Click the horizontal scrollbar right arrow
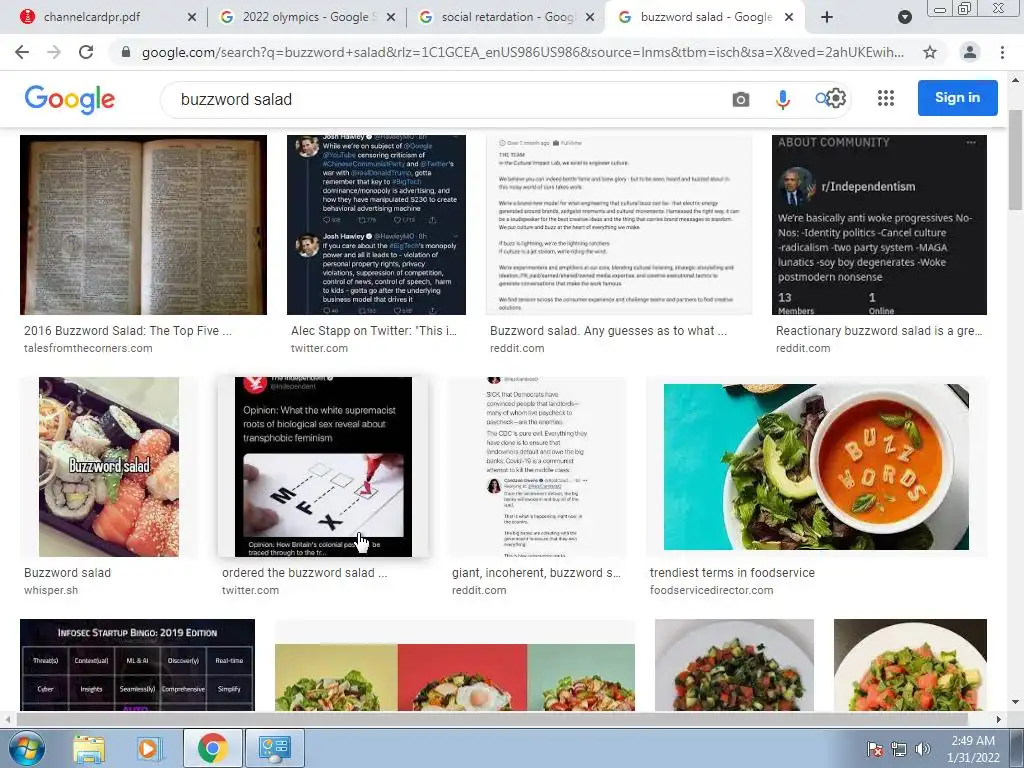1024x768 pixels. [x=999, y=719]
